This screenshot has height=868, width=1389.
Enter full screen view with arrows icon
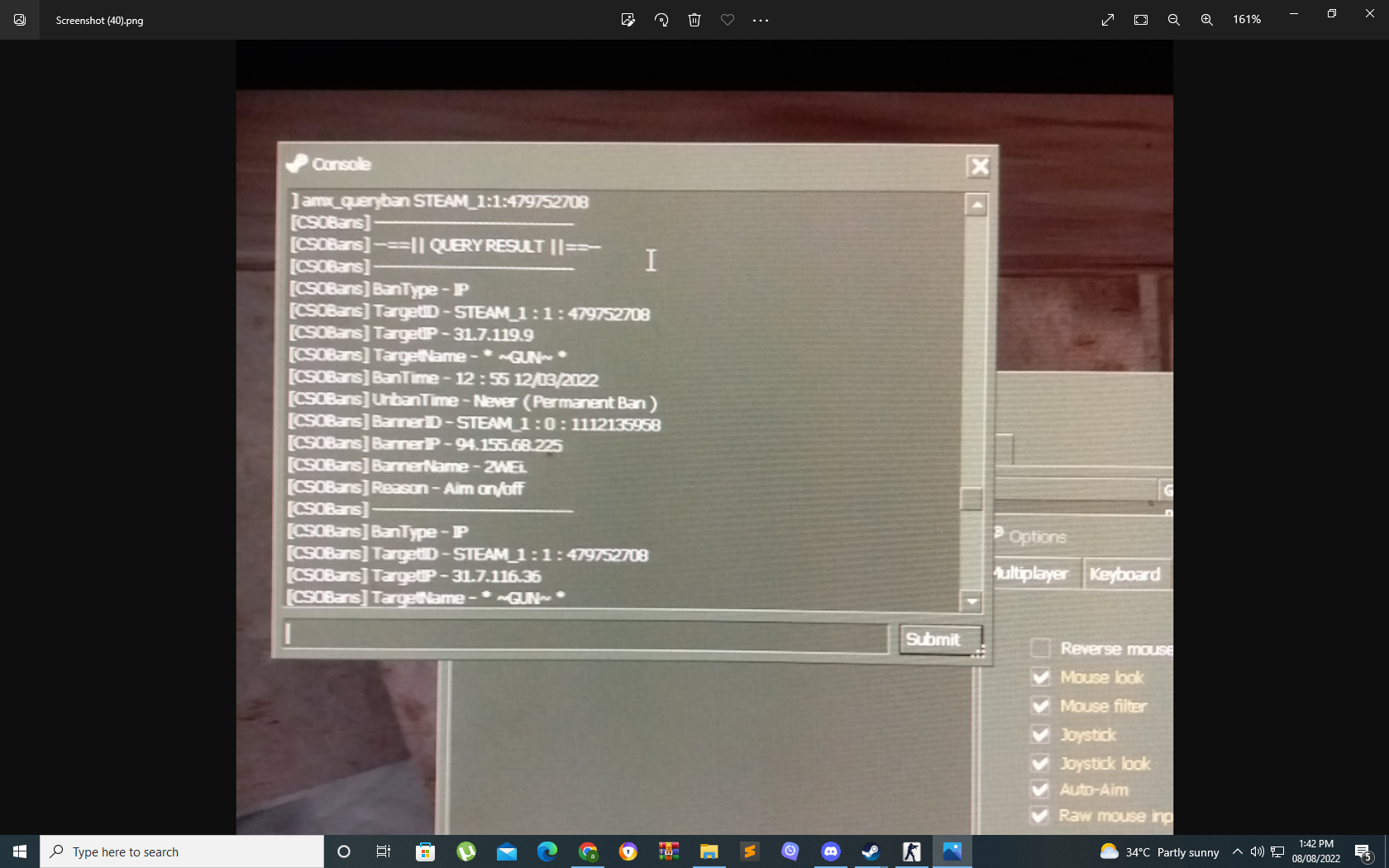pyautogui.click(x=1108, y=20)
